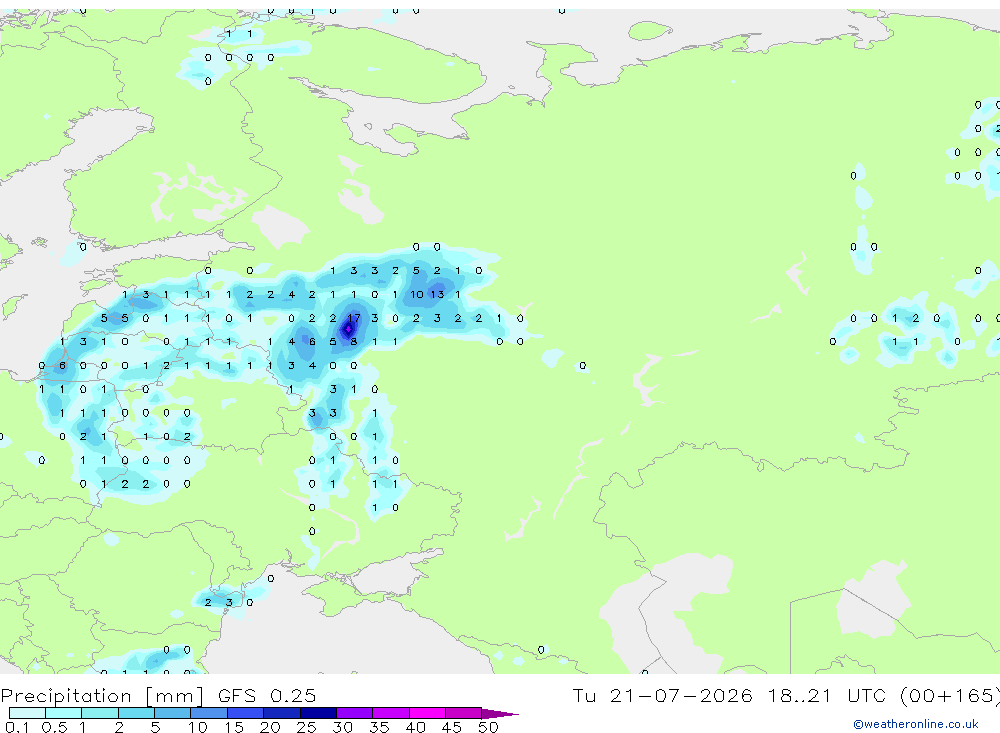Click the legend swatch between 10 and 15

[x=209, y=713]
